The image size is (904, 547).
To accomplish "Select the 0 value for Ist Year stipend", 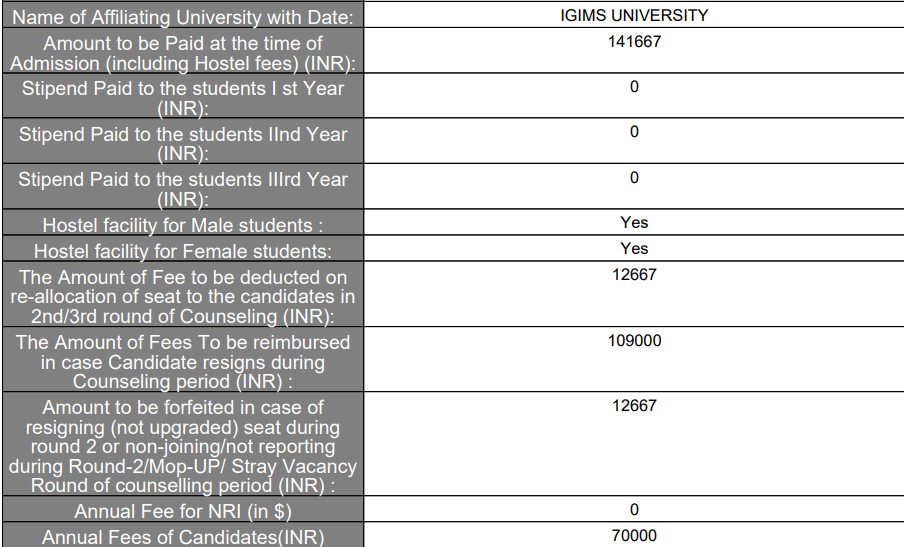I will tap(634, 87).
